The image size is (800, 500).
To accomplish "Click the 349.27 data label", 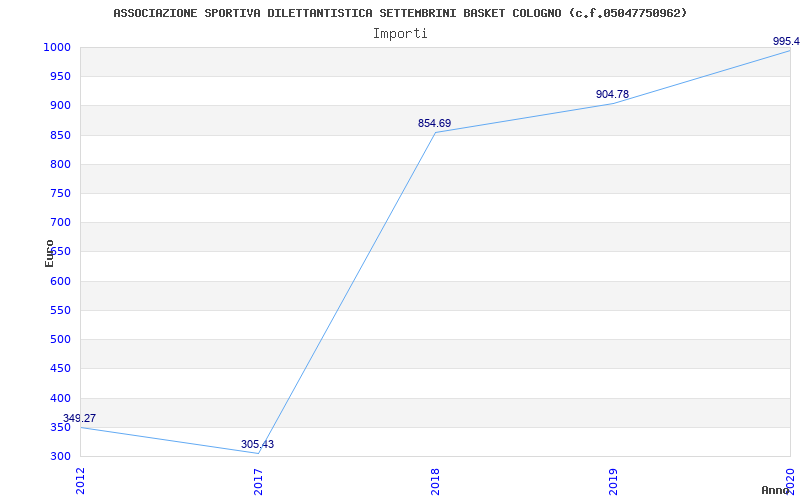I will (80, 418).
